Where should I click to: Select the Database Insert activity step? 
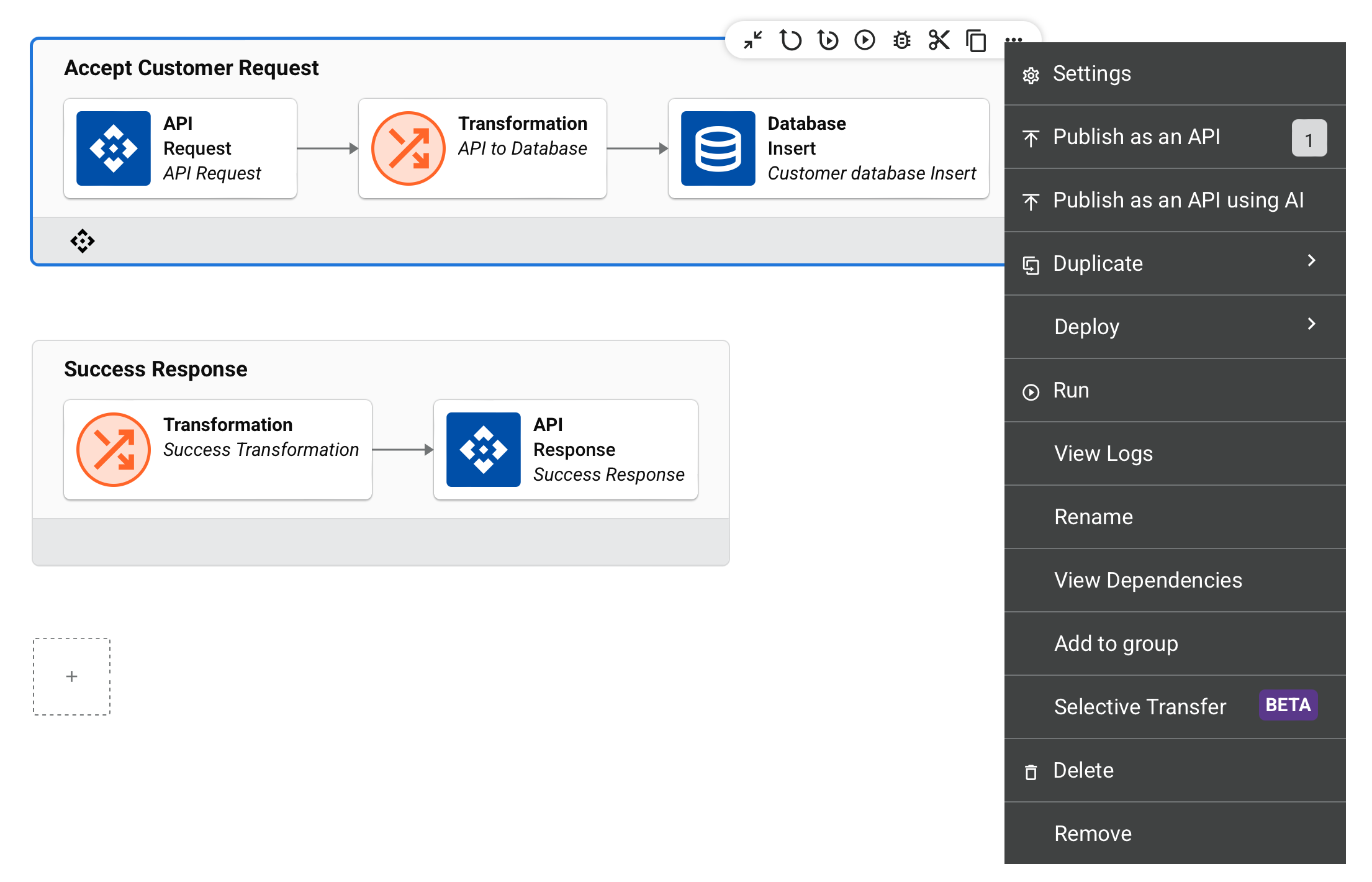[828, 148]
